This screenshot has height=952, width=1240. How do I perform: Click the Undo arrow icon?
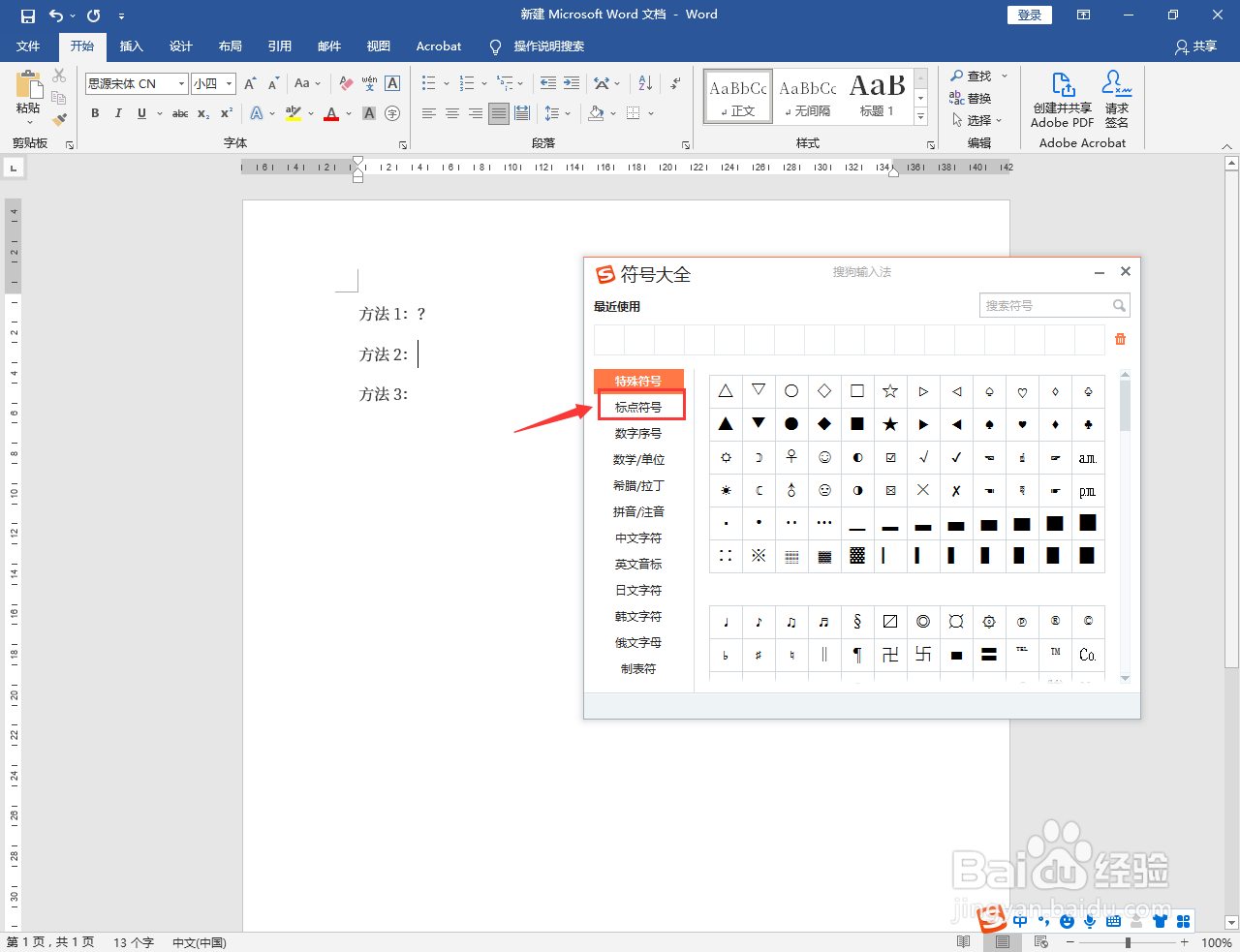[x=56, y=15]
